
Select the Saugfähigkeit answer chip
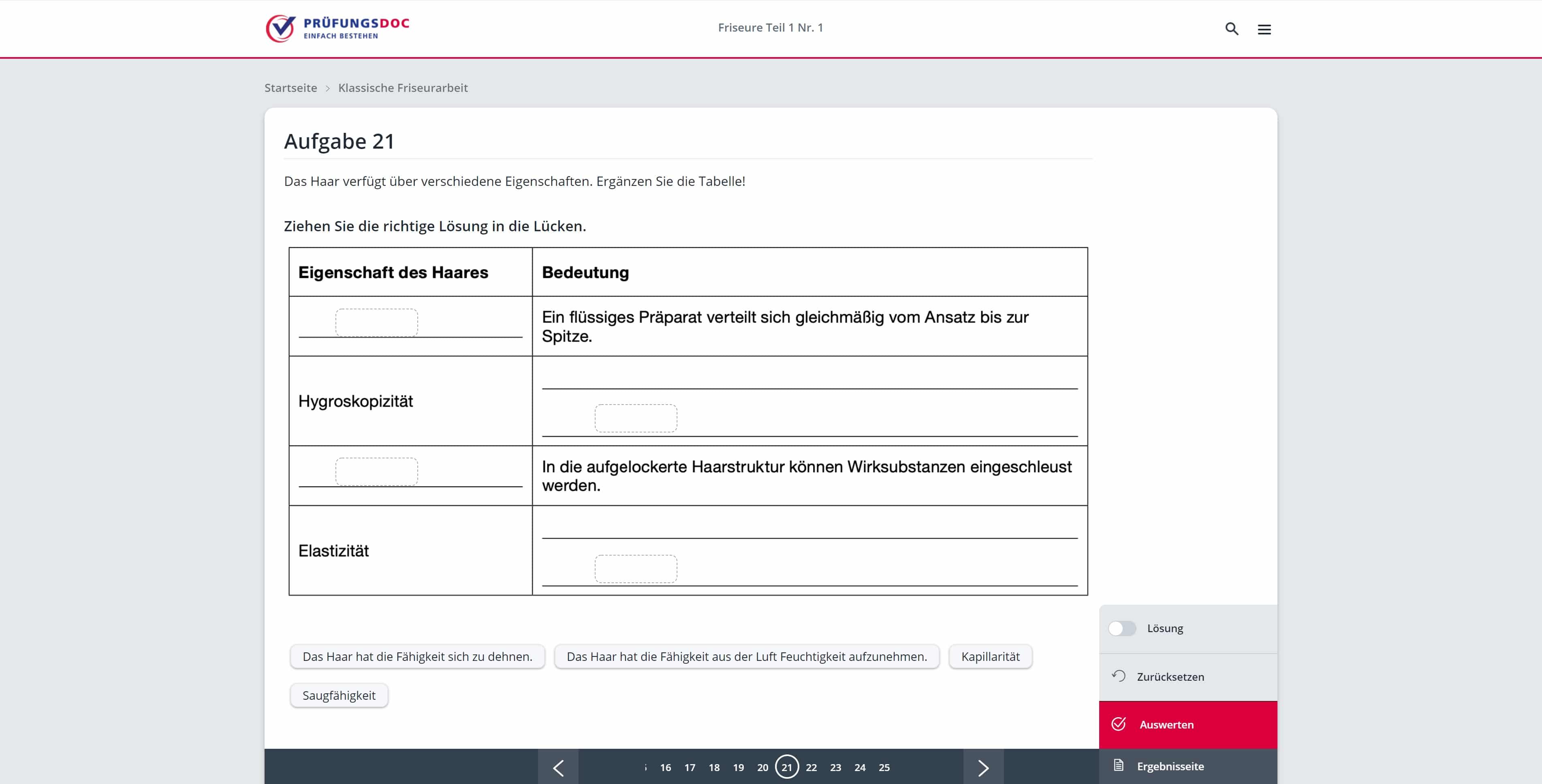(x=339, y=695)
